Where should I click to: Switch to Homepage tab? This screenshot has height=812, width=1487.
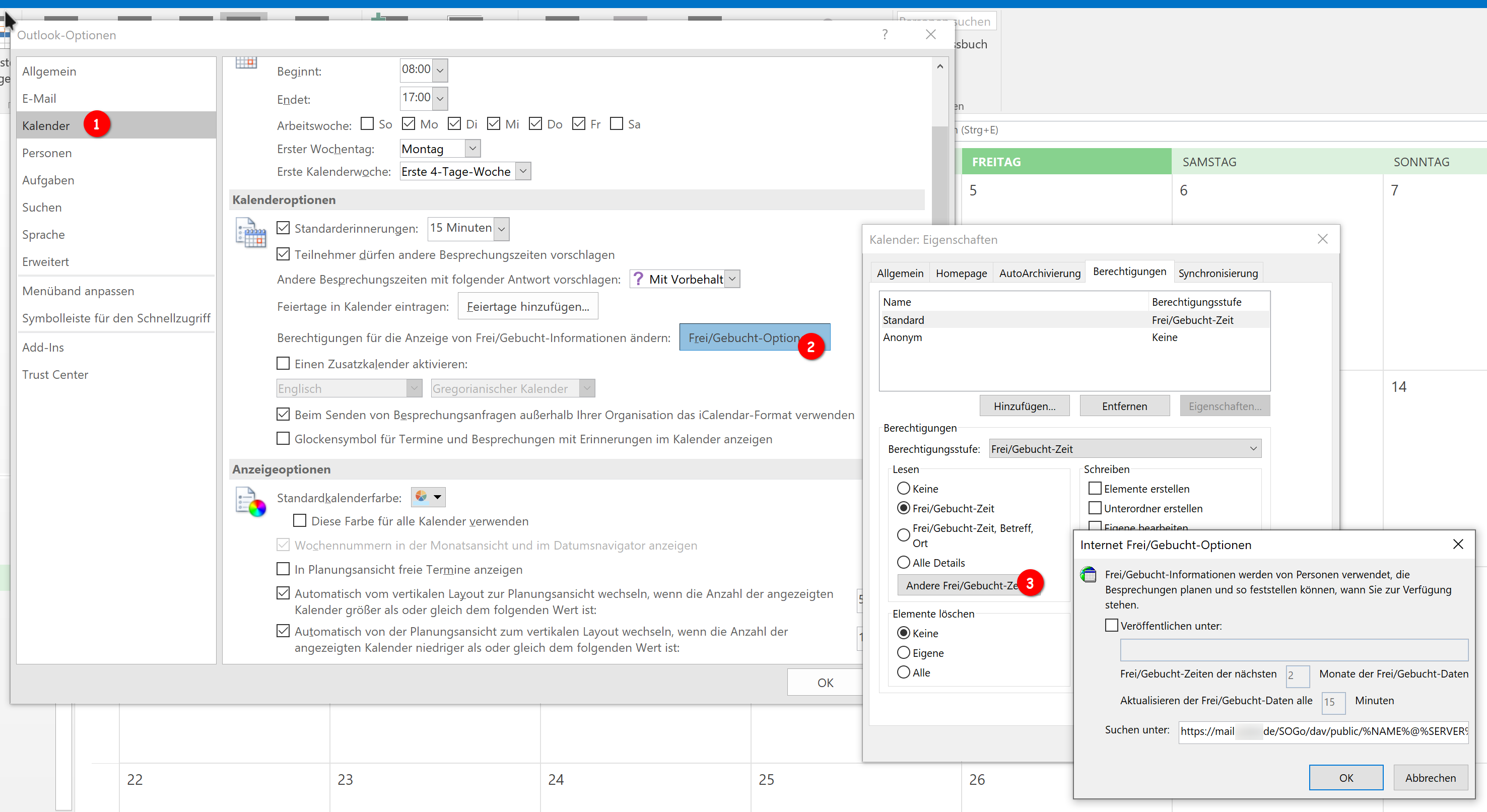(961, 273)
